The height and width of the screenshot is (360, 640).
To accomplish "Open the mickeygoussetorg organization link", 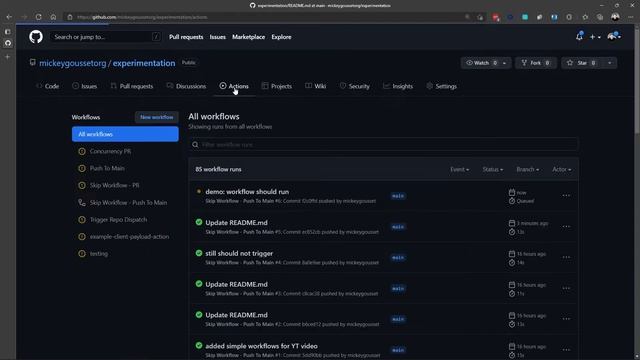I will (73, 63).
